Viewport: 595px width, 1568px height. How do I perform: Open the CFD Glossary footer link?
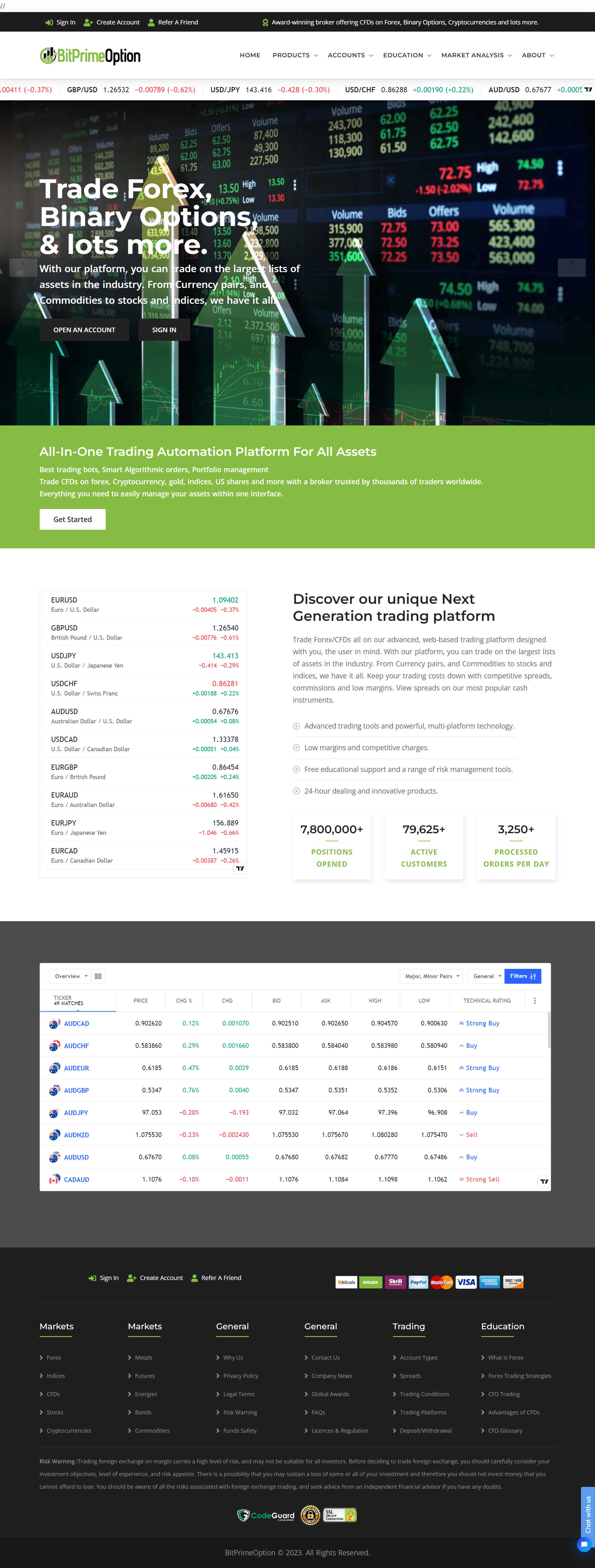click(505, 1431)
